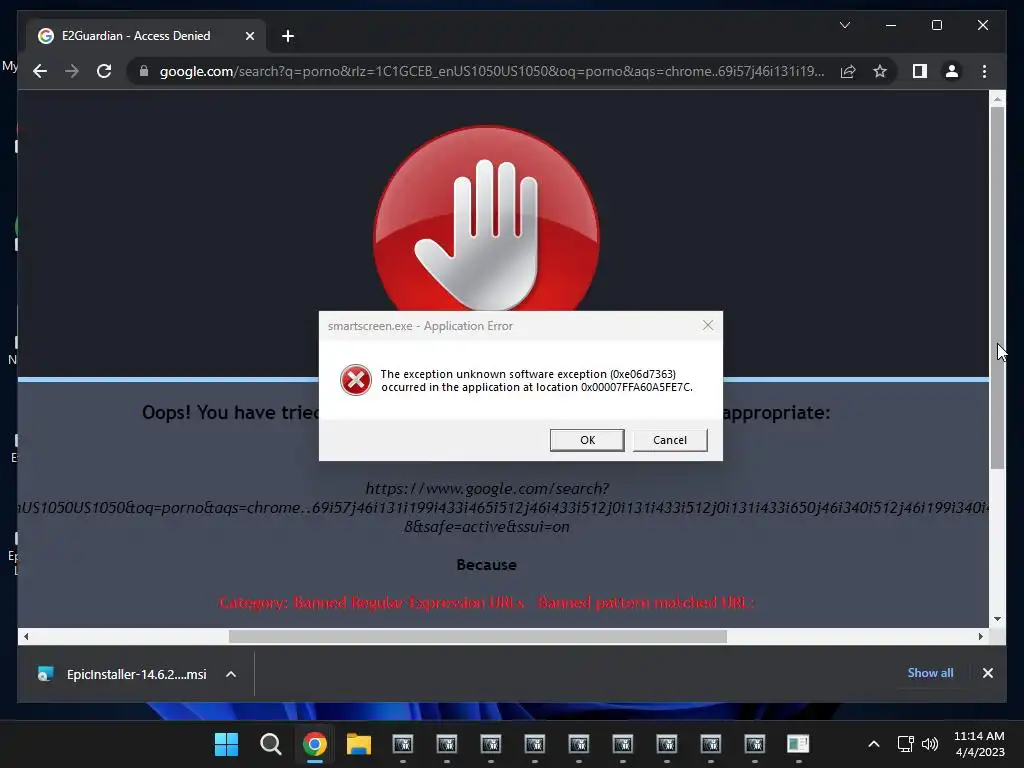
Task: Click Cancel in the Application Error dialog
Action: (x=670, y=440)
